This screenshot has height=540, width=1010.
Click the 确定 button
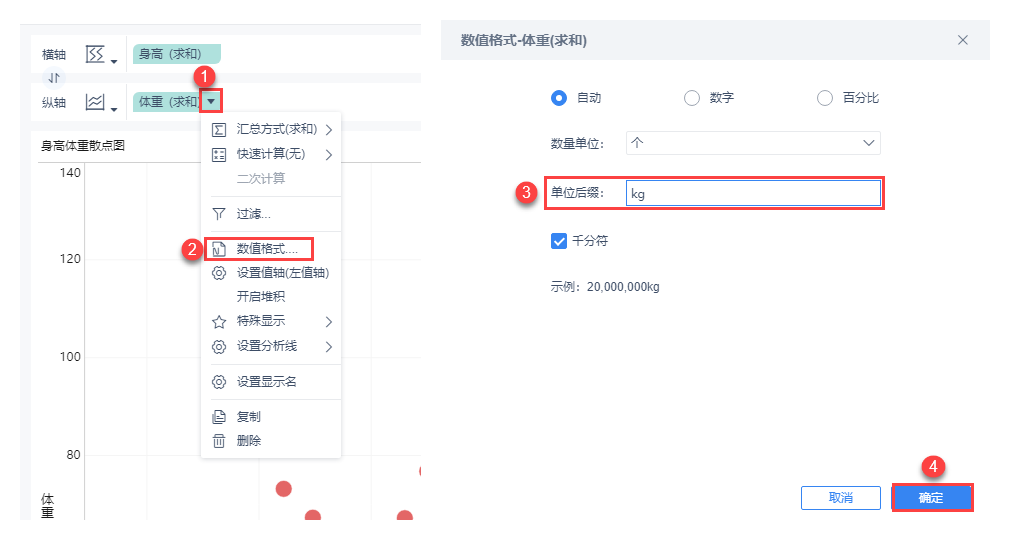click(931, 497)
